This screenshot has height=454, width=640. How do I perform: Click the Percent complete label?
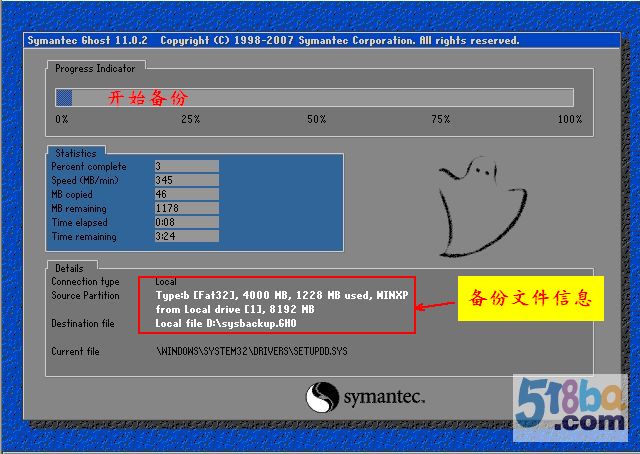coord(89,167)
